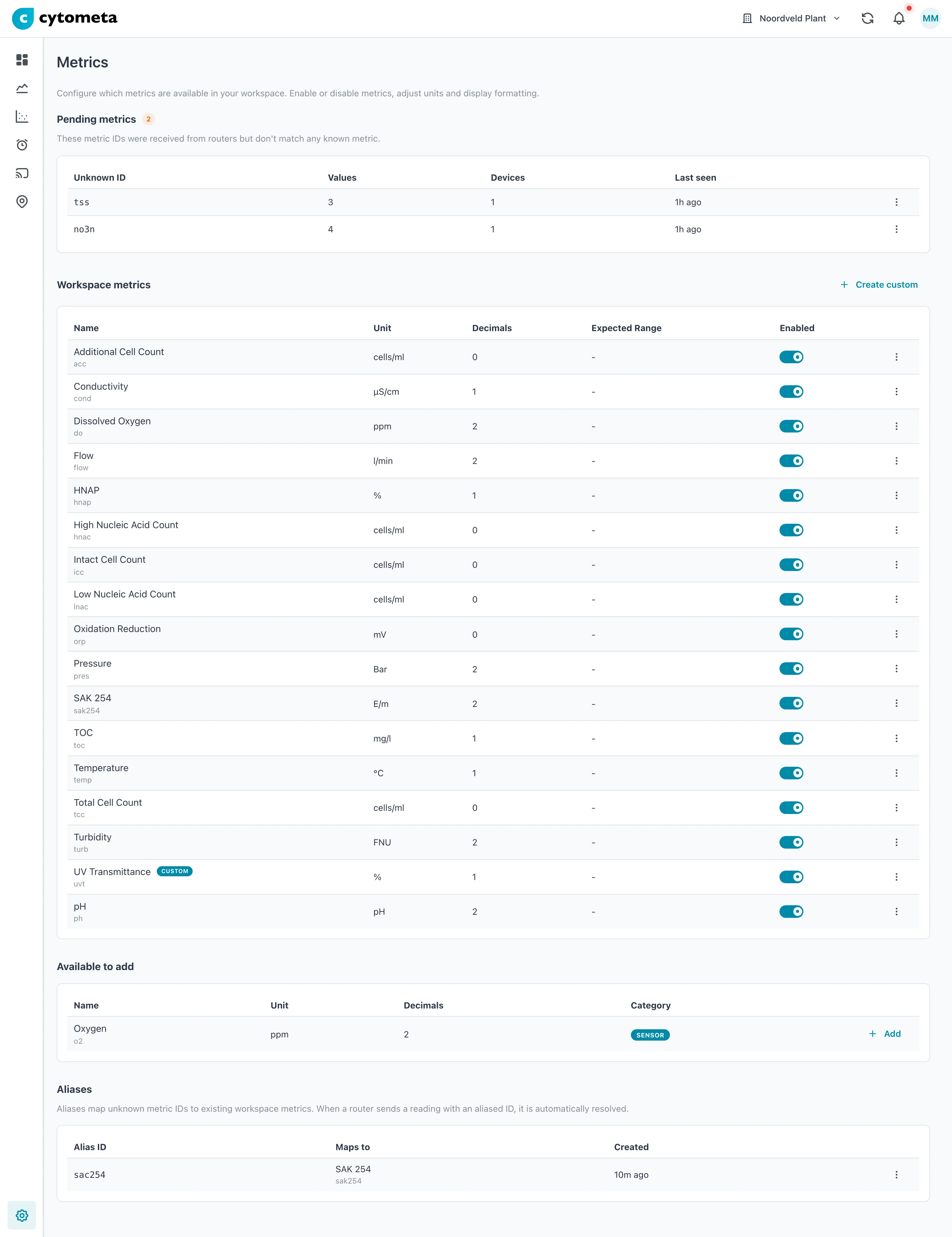Screen dimensions: 952x1237
Task: Toggle off Dissolved Oxygen metric
Action: 791,426
